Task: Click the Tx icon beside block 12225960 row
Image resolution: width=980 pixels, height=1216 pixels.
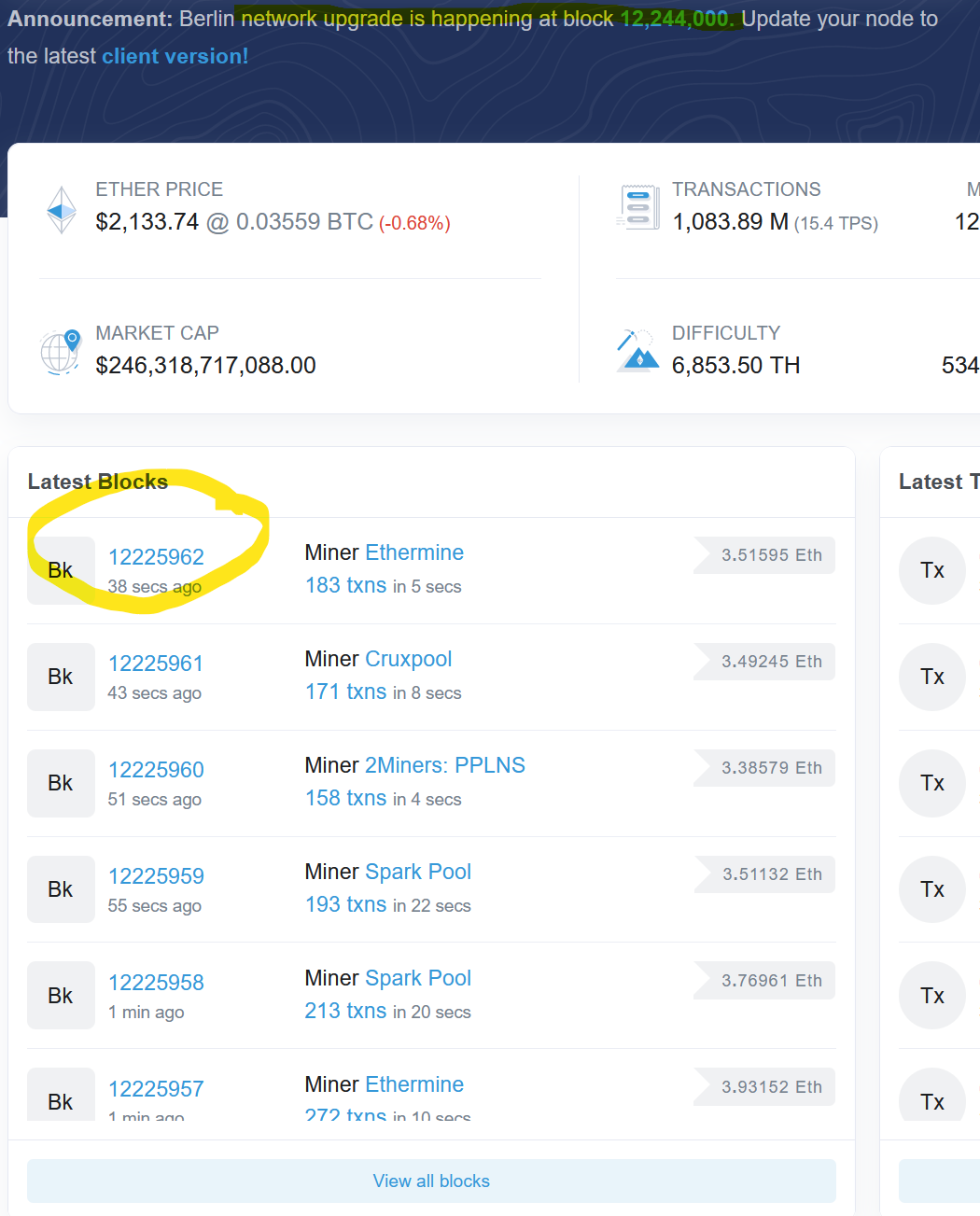Action: [932, 783]
